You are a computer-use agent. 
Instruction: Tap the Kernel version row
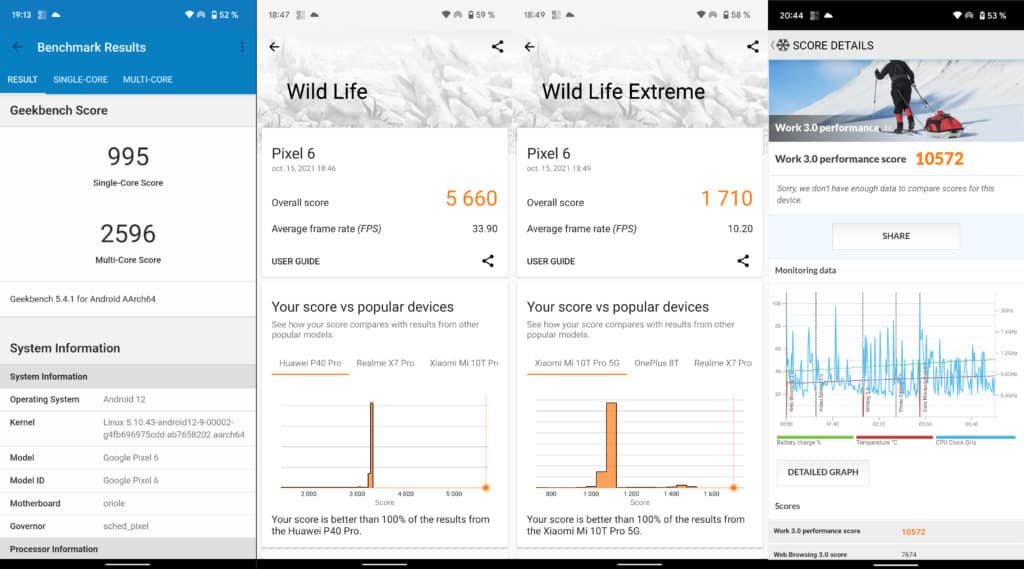click(128, 428)
